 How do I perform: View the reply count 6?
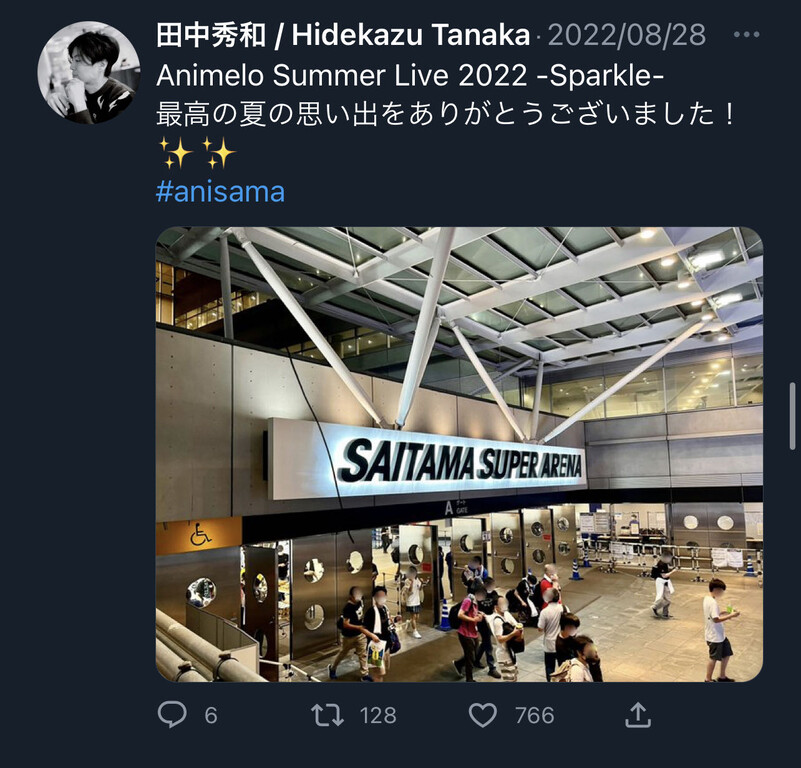tap(211, 715)
